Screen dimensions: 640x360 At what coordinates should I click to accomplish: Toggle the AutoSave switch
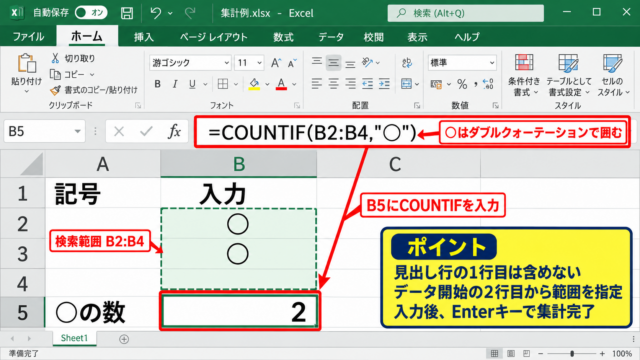91,13
